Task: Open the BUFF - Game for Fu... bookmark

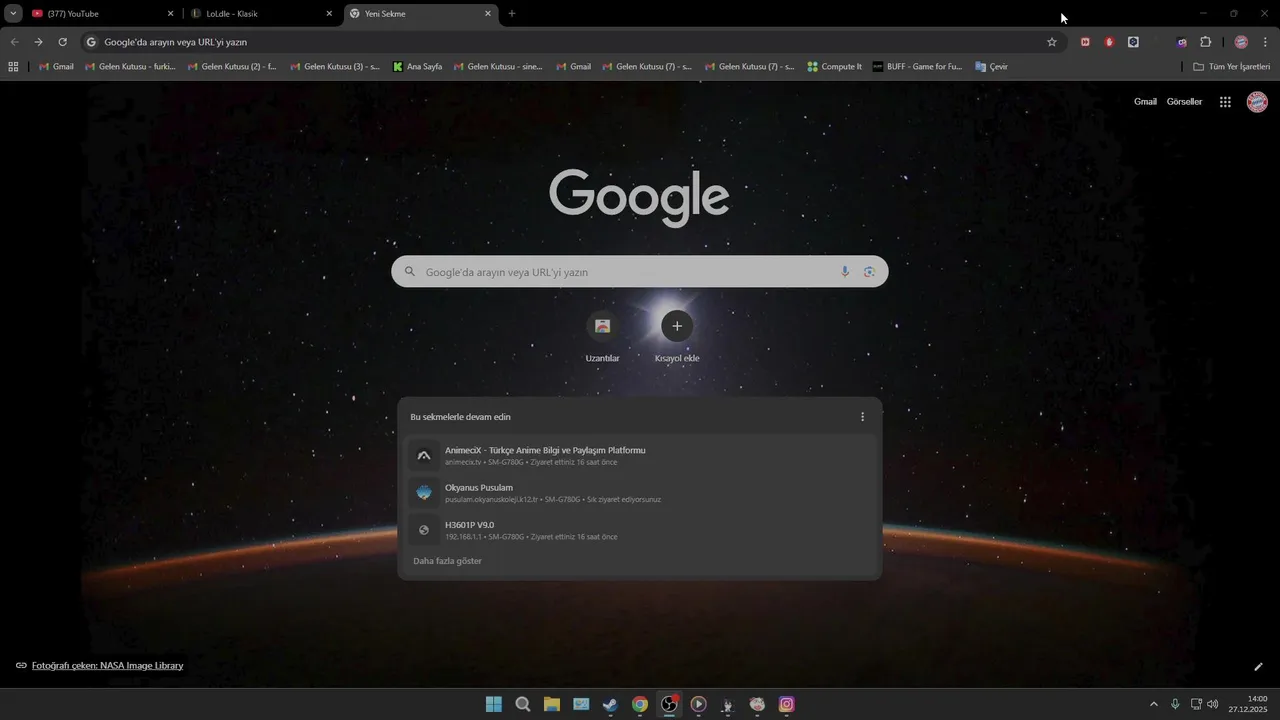Action: tap(917, 67)
